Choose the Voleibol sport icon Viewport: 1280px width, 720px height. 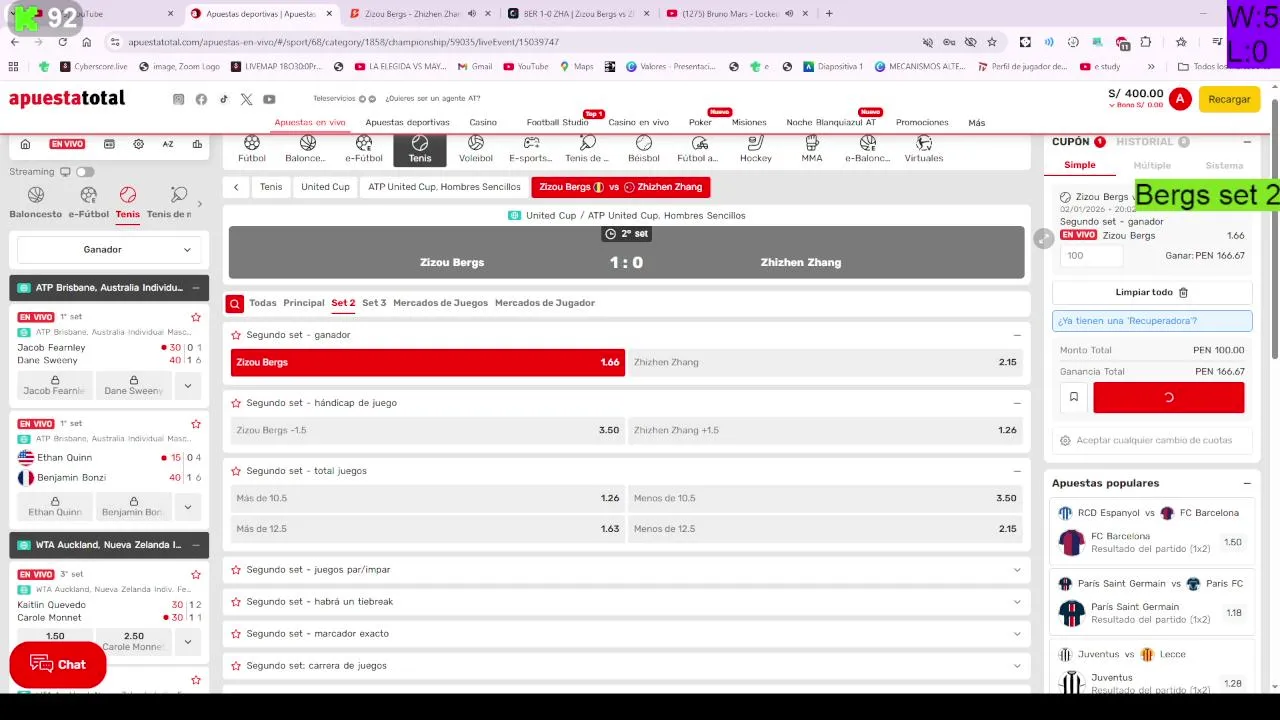[x=476, y=150]
